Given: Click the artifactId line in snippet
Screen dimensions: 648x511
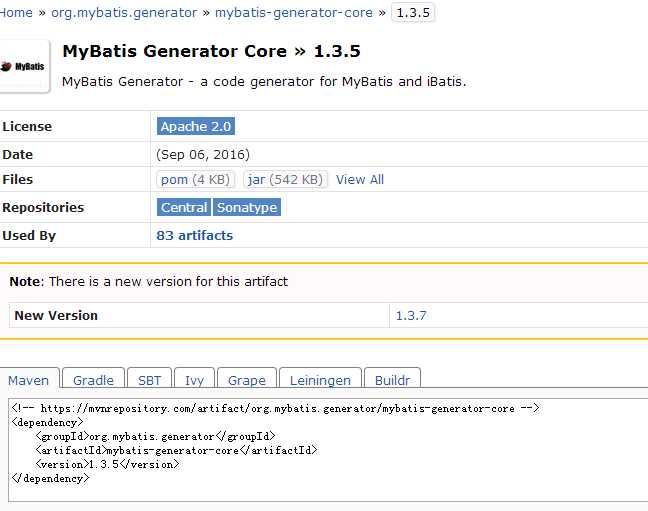Looking at the screenshot, I should point(176,450).
